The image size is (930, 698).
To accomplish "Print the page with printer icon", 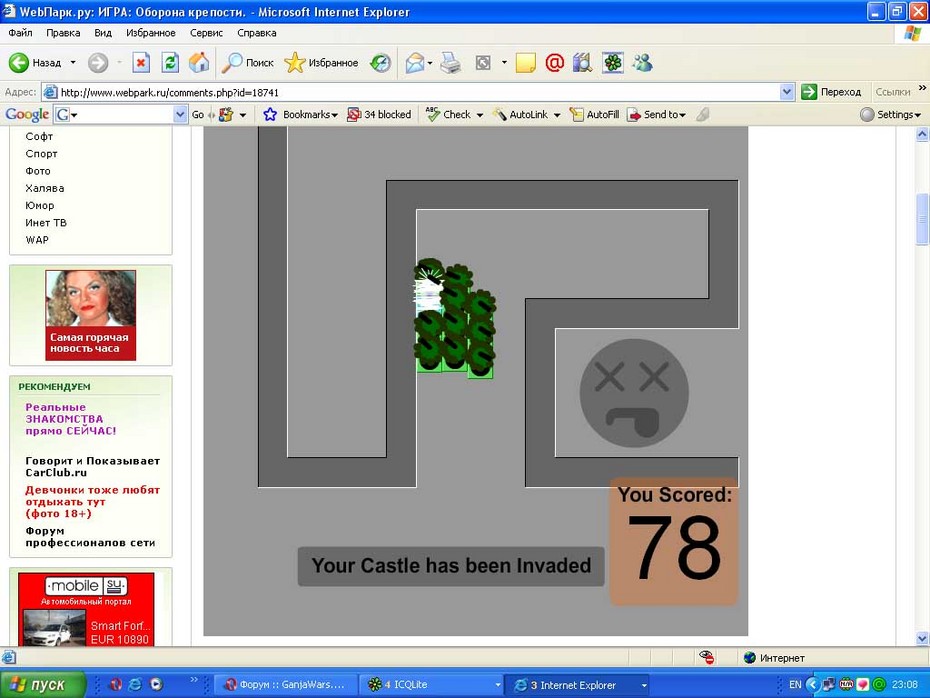I will [x=451, y=62].
